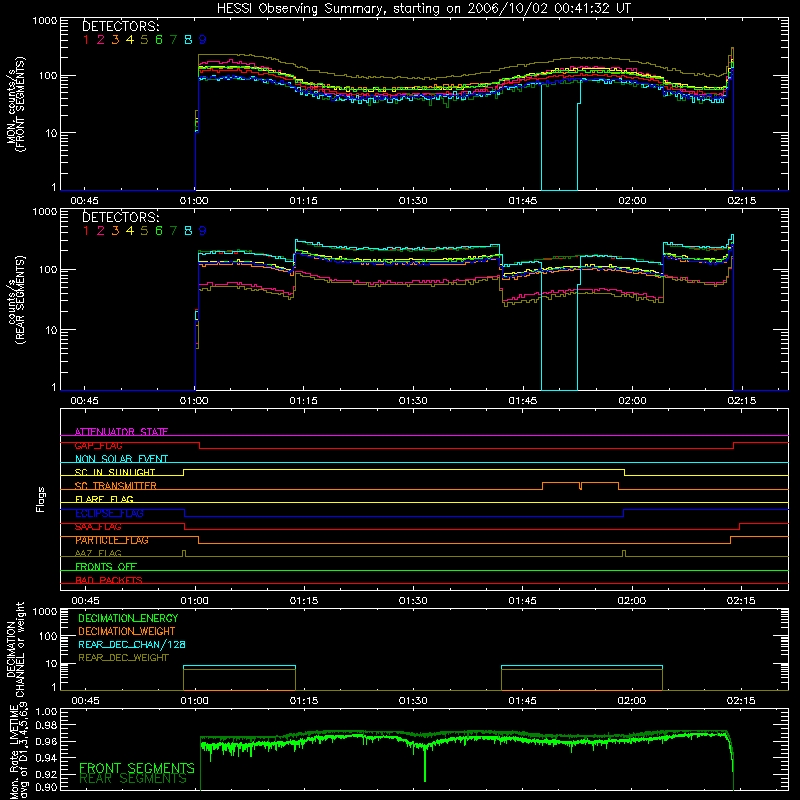Viewport: 800px width, 800px height.
Task: Select blue detector 9 in rear segments legend
Action: tap(203, 231)
